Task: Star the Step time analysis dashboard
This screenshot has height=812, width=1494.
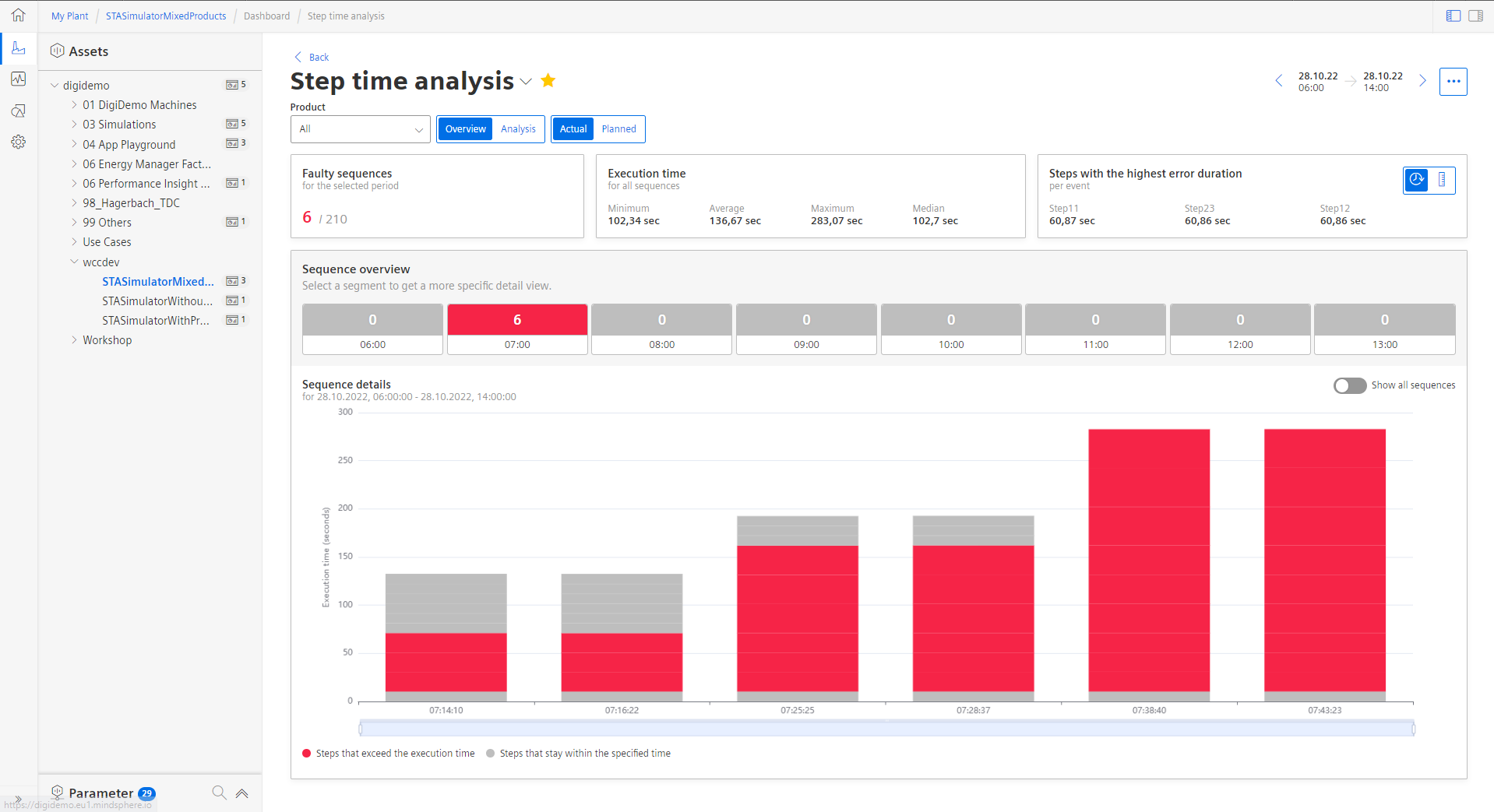Action: (548, 80)
